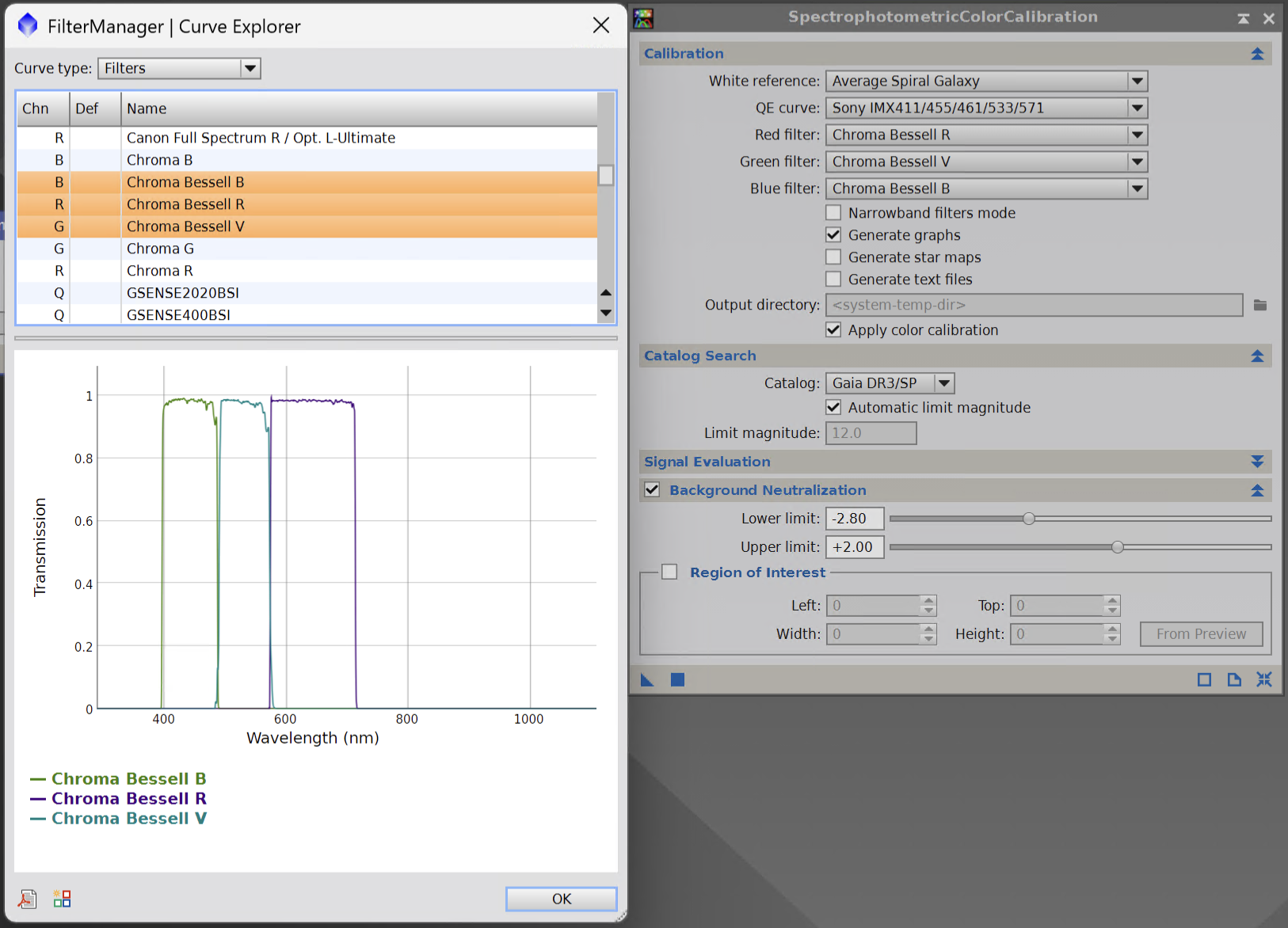Adjust the Lower limit slider handle
Screen dimensions: 1288x928
pyautogui.click(x=1029, y=519)
